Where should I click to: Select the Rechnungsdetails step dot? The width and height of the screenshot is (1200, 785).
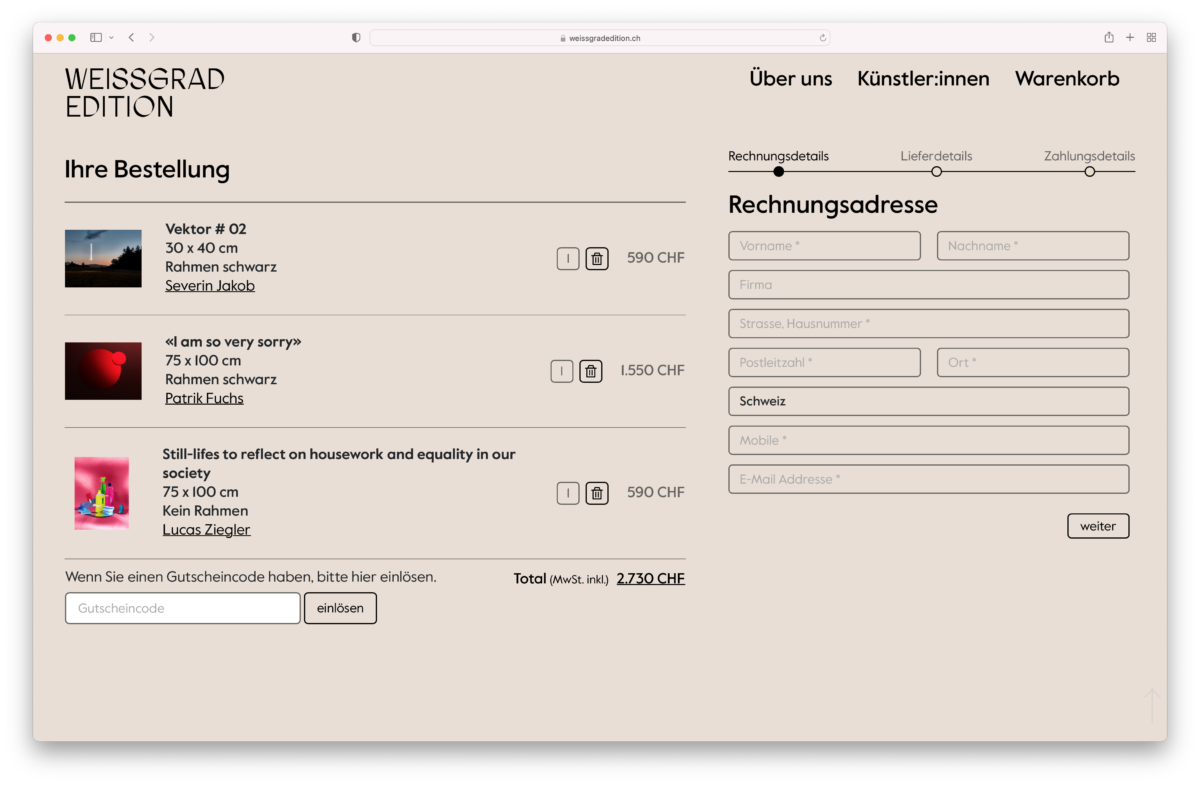779,172
